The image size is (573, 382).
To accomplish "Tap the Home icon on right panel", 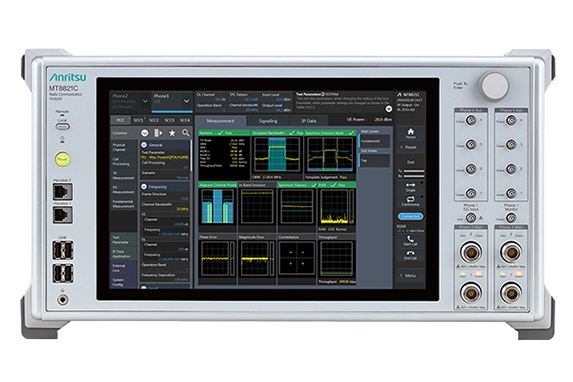I will click(410, 133).
